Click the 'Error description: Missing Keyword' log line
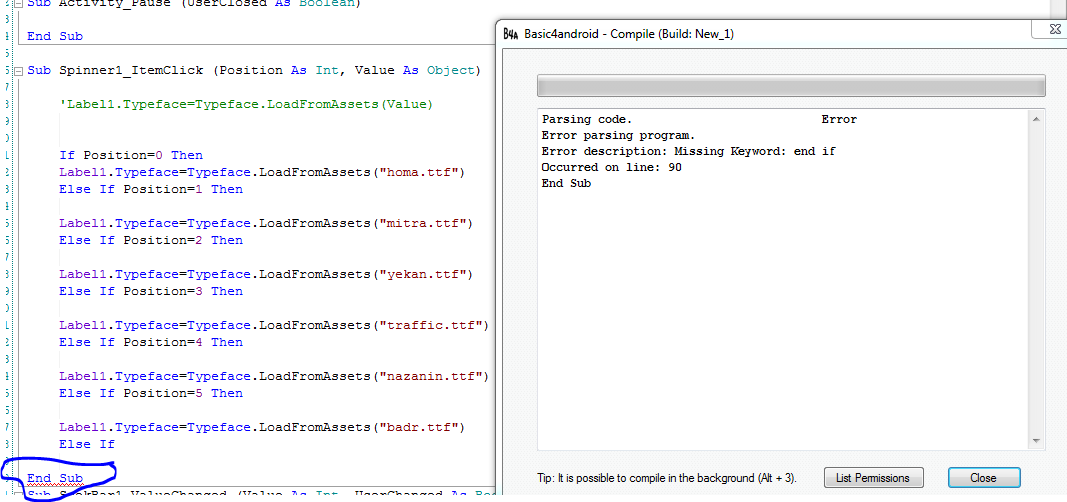The width and height of the screenshot is (1067, 502). [x=688, y=151]
